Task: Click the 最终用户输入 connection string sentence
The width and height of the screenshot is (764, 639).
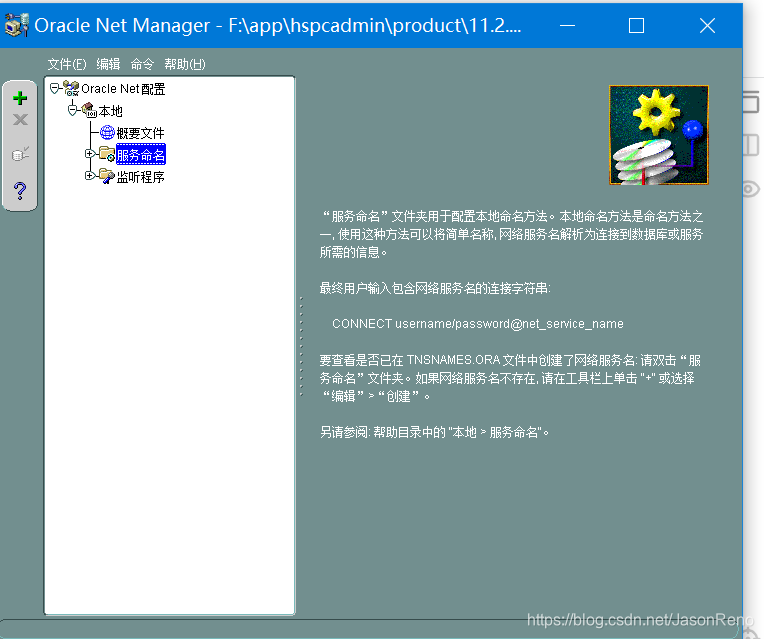Action: point(435,288)
